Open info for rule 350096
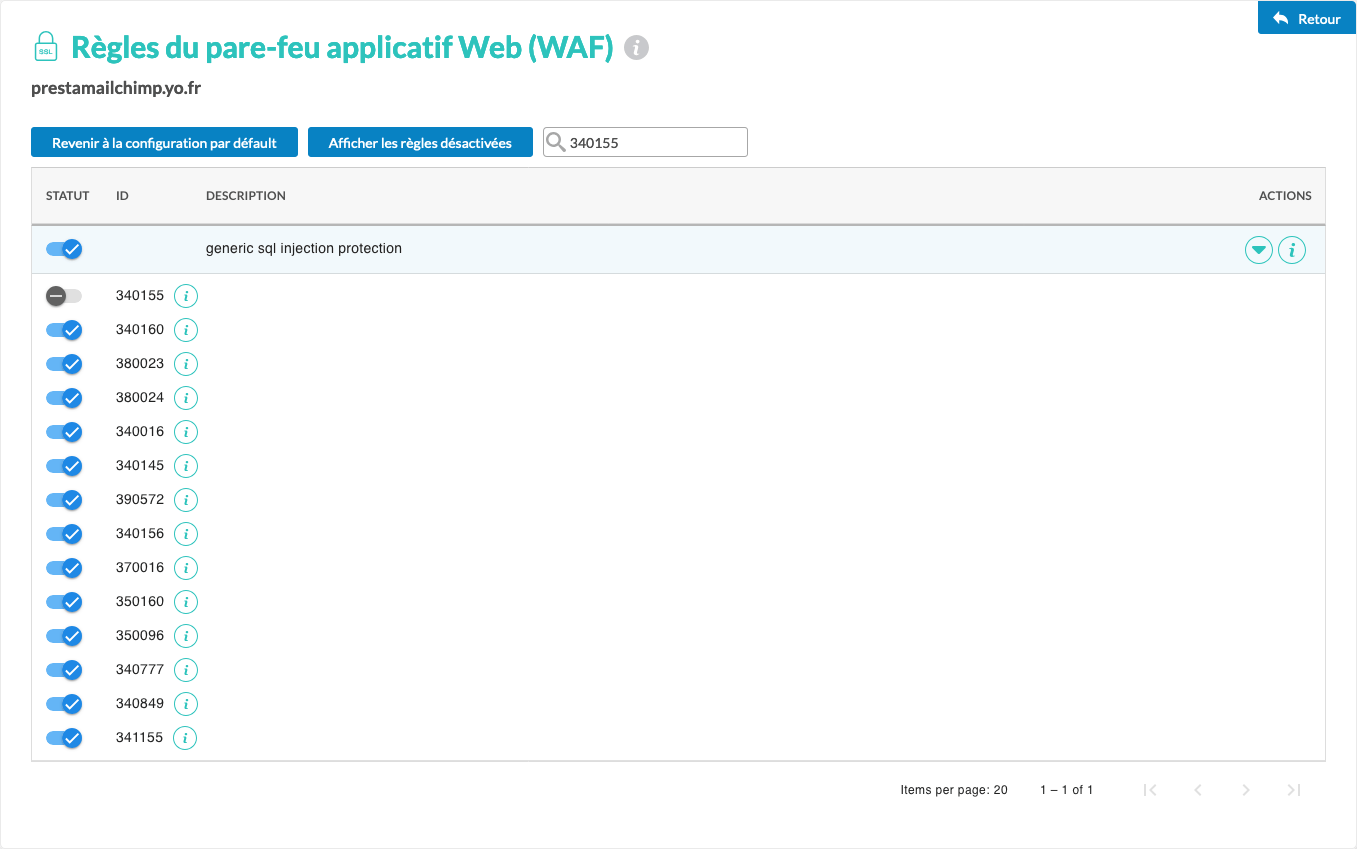The image size is (1357, 849). tap(186, 636)
